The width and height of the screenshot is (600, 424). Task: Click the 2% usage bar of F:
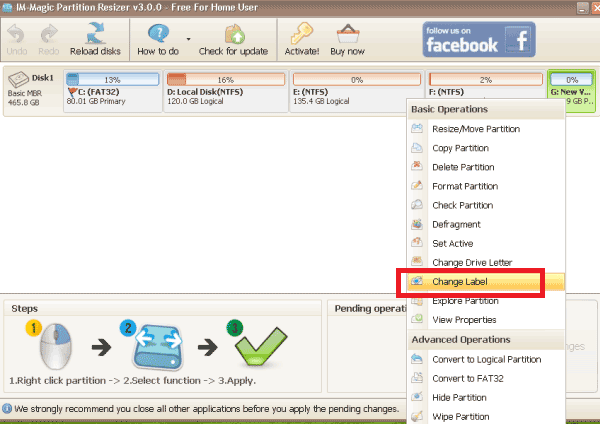point(486,80)
